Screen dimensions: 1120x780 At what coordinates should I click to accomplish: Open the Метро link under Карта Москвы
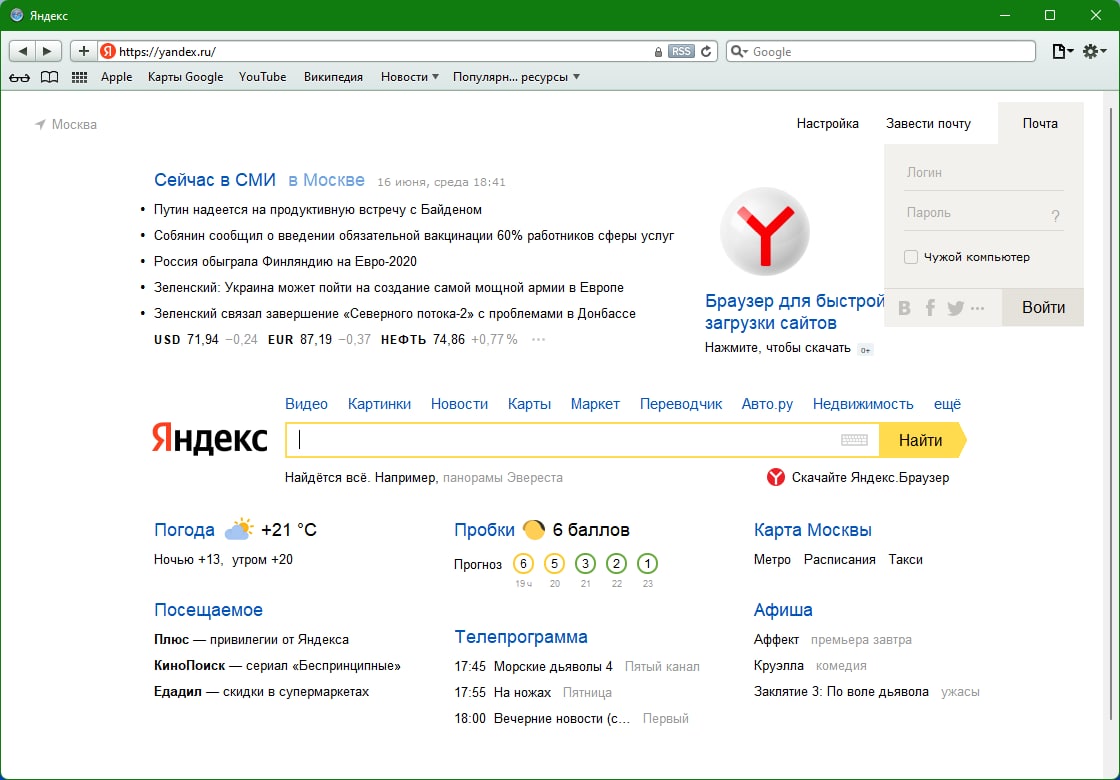pos(772,560)
